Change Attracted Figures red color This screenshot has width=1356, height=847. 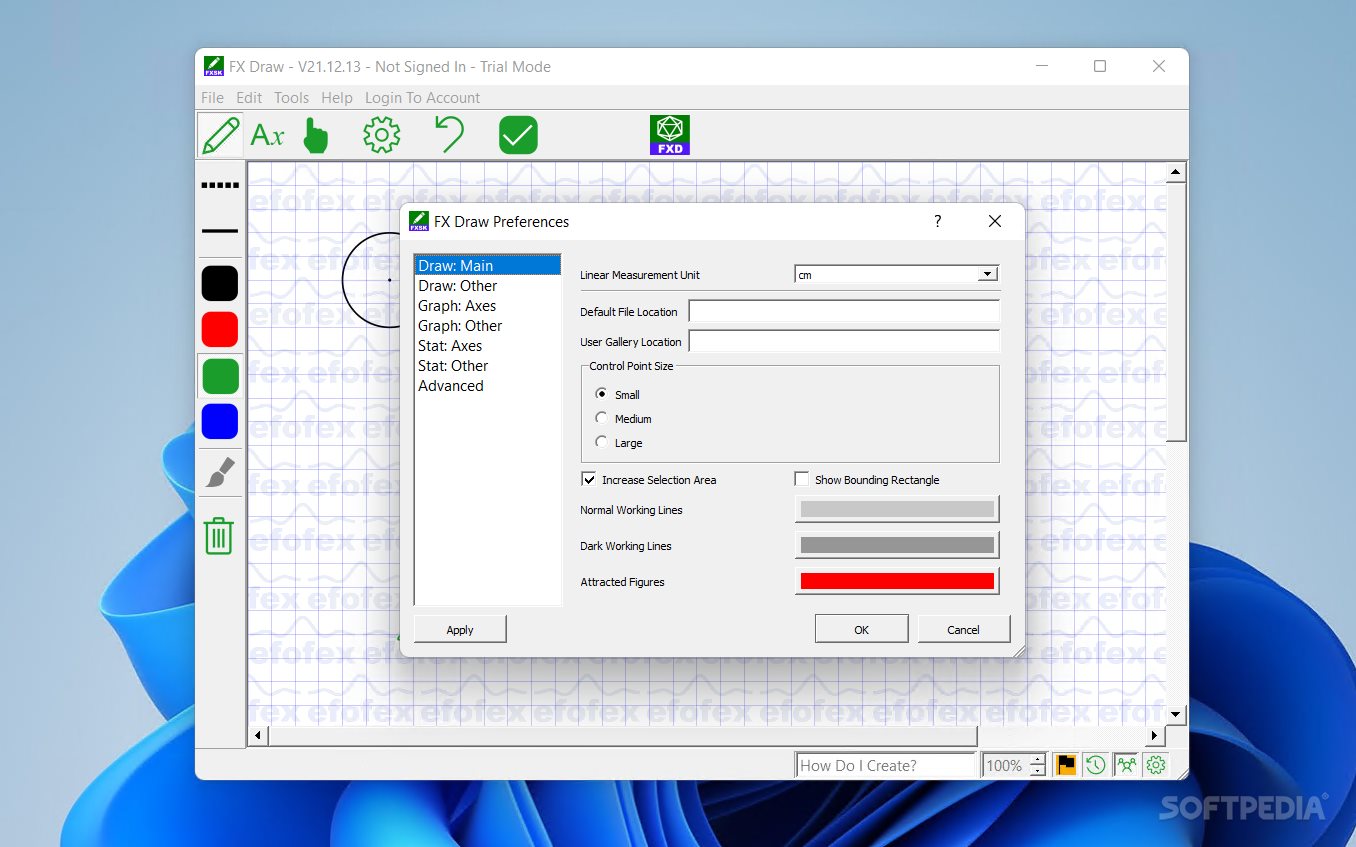tap(897, 581)
